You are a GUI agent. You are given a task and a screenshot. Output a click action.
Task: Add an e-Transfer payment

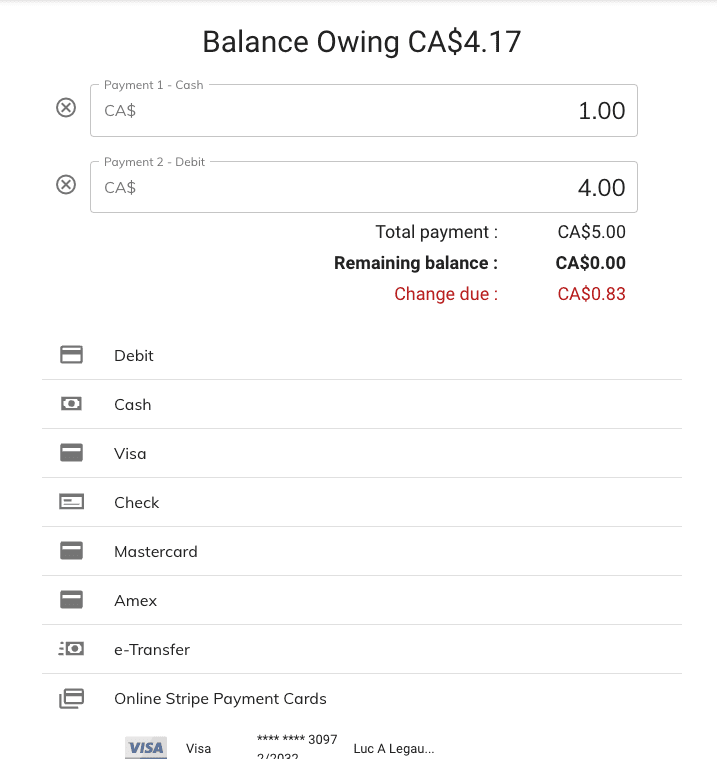152,649
